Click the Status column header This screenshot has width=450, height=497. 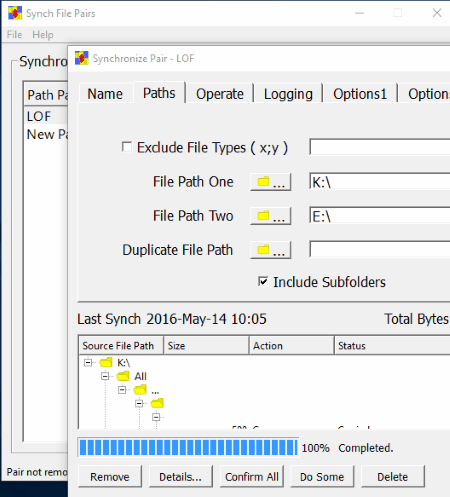pyautogui.click(x=392, y=346)
